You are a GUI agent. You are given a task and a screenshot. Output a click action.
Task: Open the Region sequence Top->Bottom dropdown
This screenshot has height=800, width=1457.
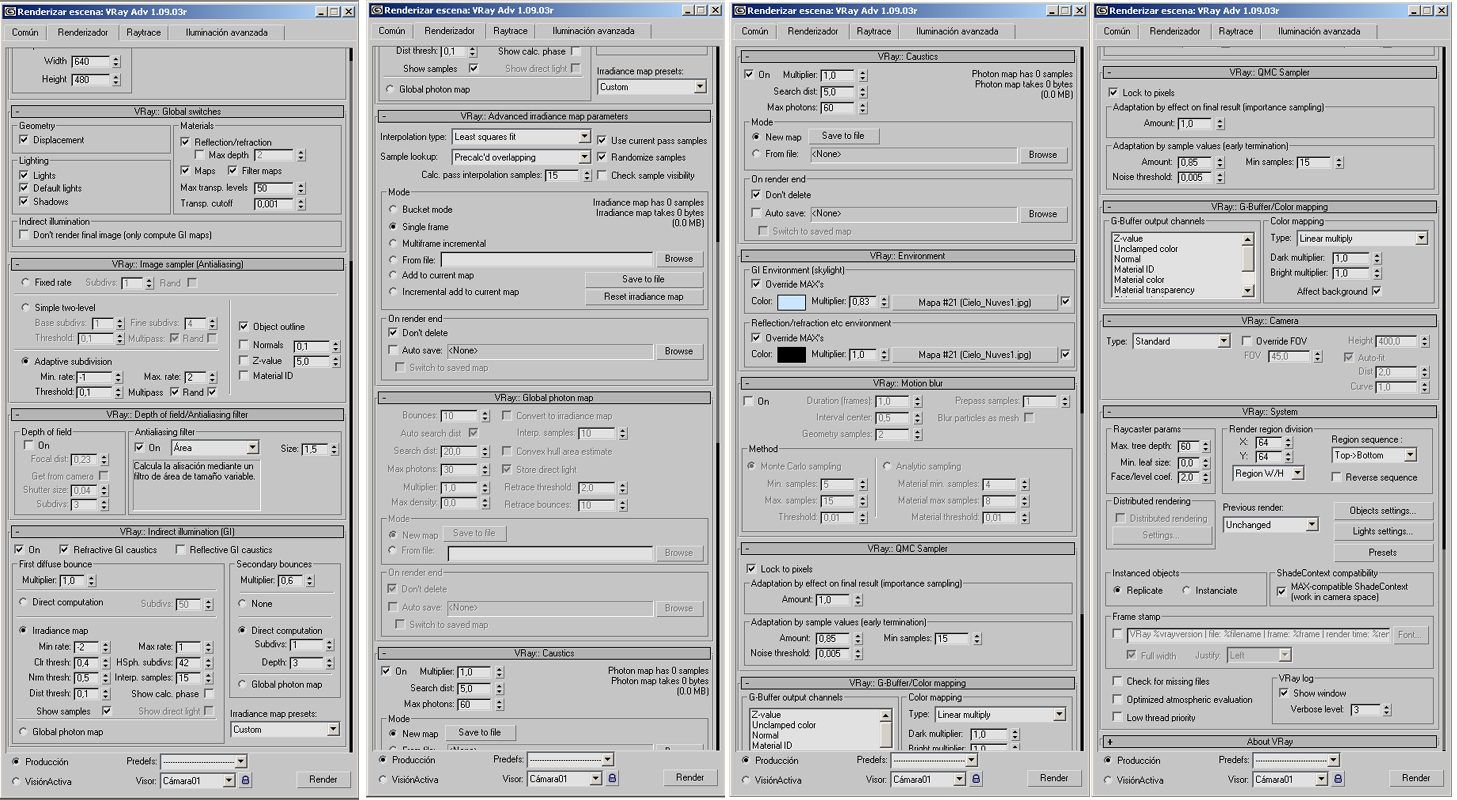(x=1374, y=455)
